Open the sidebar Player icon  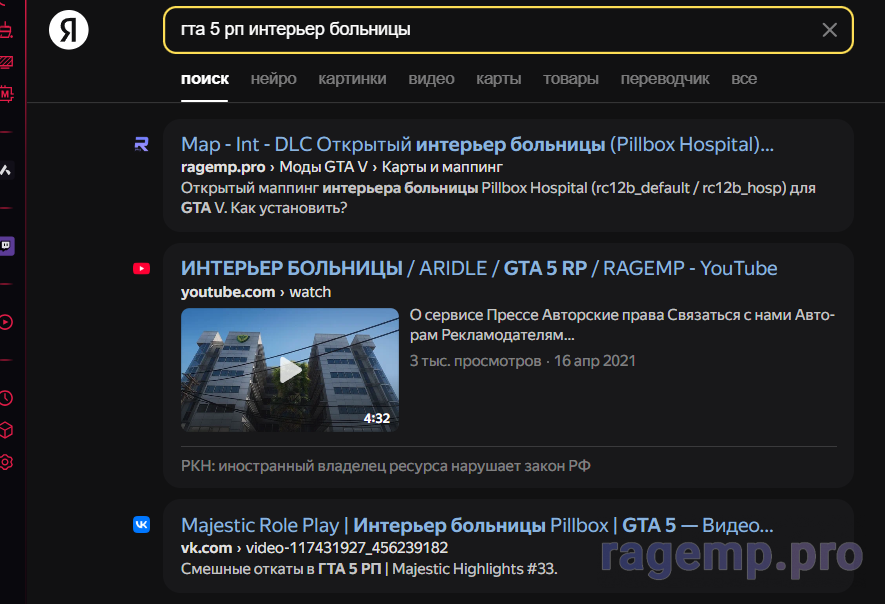[x=6, y=322]
